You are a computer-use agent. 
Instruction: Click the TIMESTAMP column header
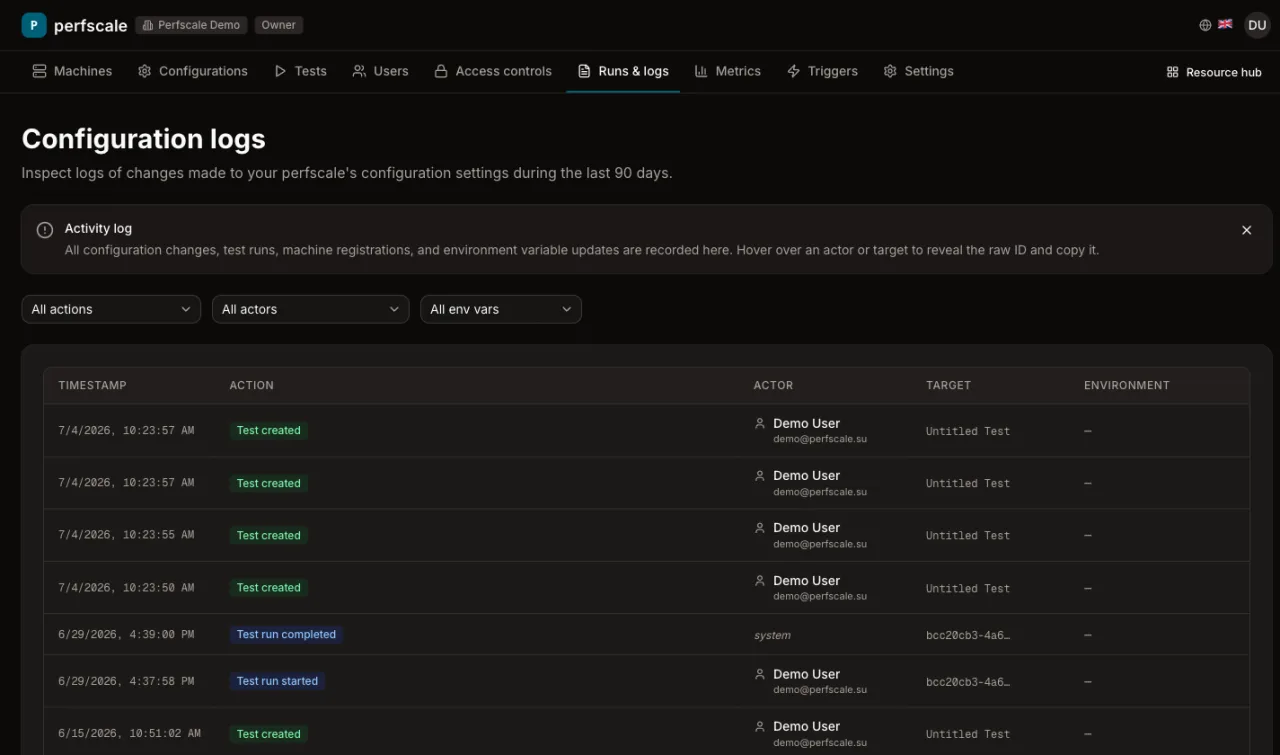pyautogui.click(x=93, y=385)
